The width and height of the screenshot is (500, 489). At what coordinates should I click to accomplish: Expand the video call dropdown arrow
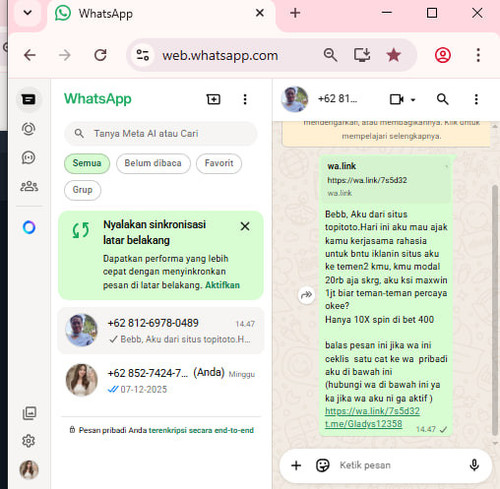pos(413,99)
